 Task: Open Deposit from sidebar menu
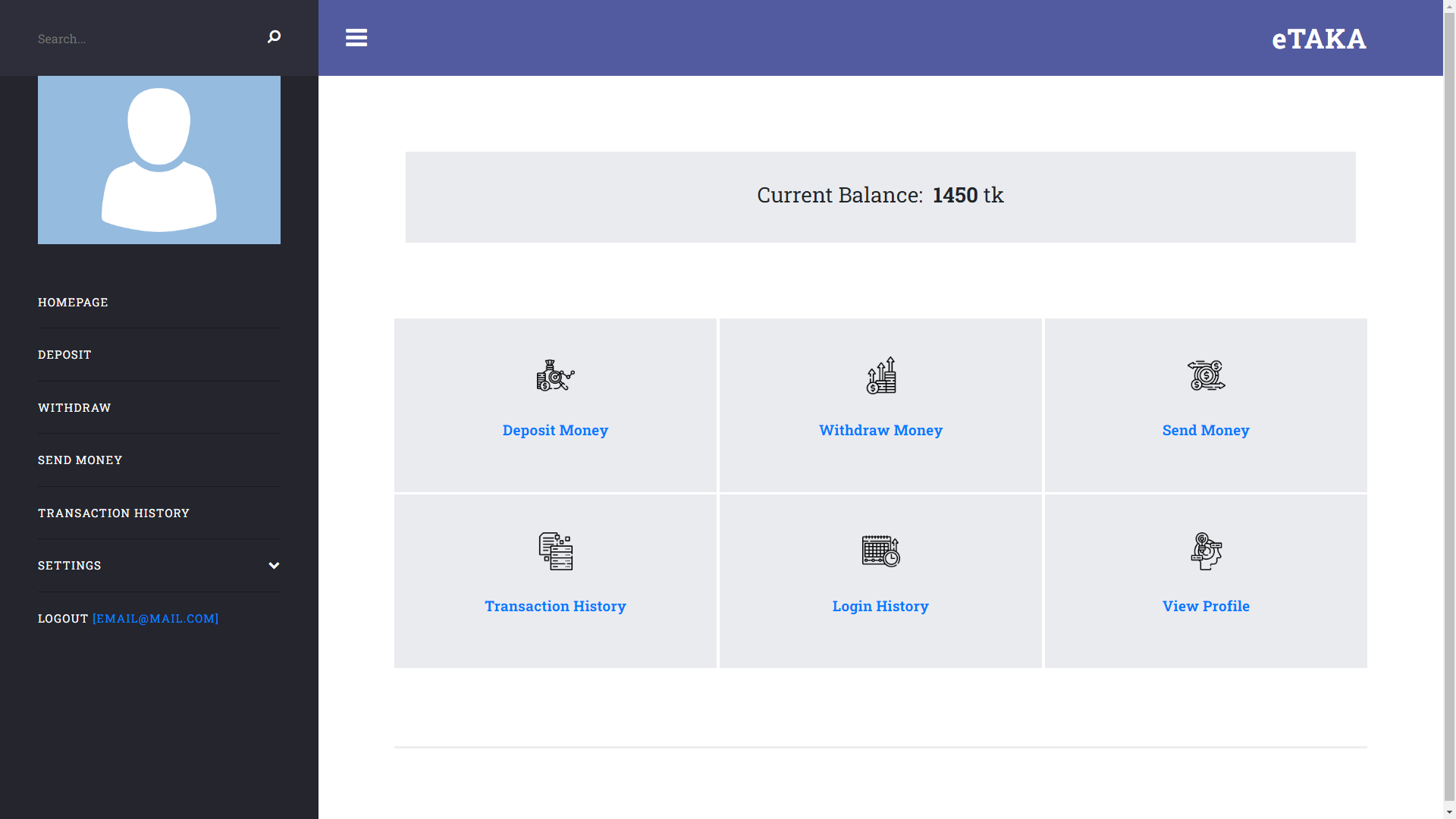tap(64, 355)
